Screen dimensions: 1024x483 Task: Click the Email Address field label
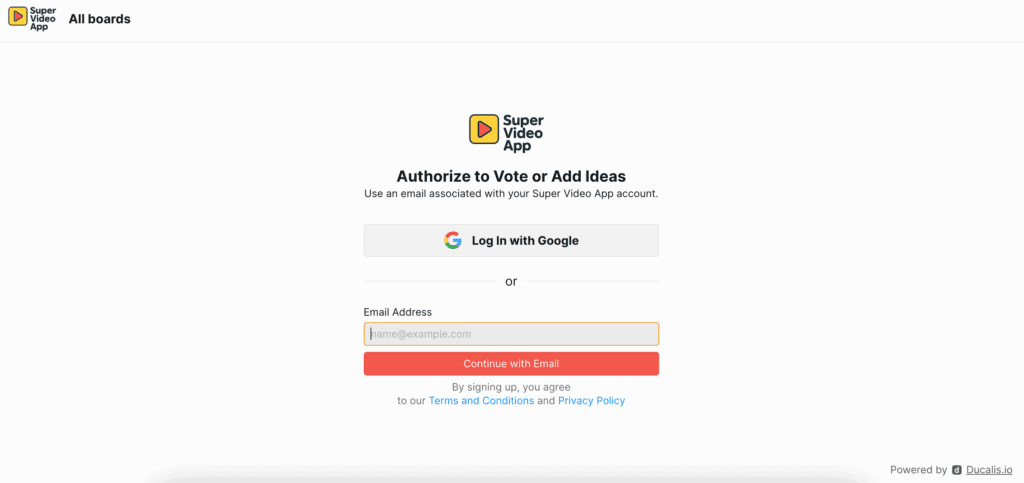[x=398, y=312]
